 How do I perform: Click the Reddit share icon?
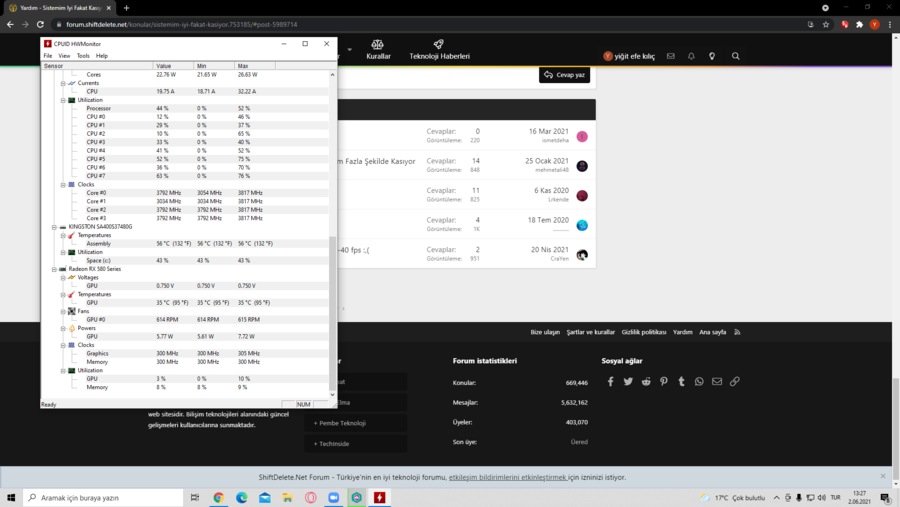click(646, 381)
